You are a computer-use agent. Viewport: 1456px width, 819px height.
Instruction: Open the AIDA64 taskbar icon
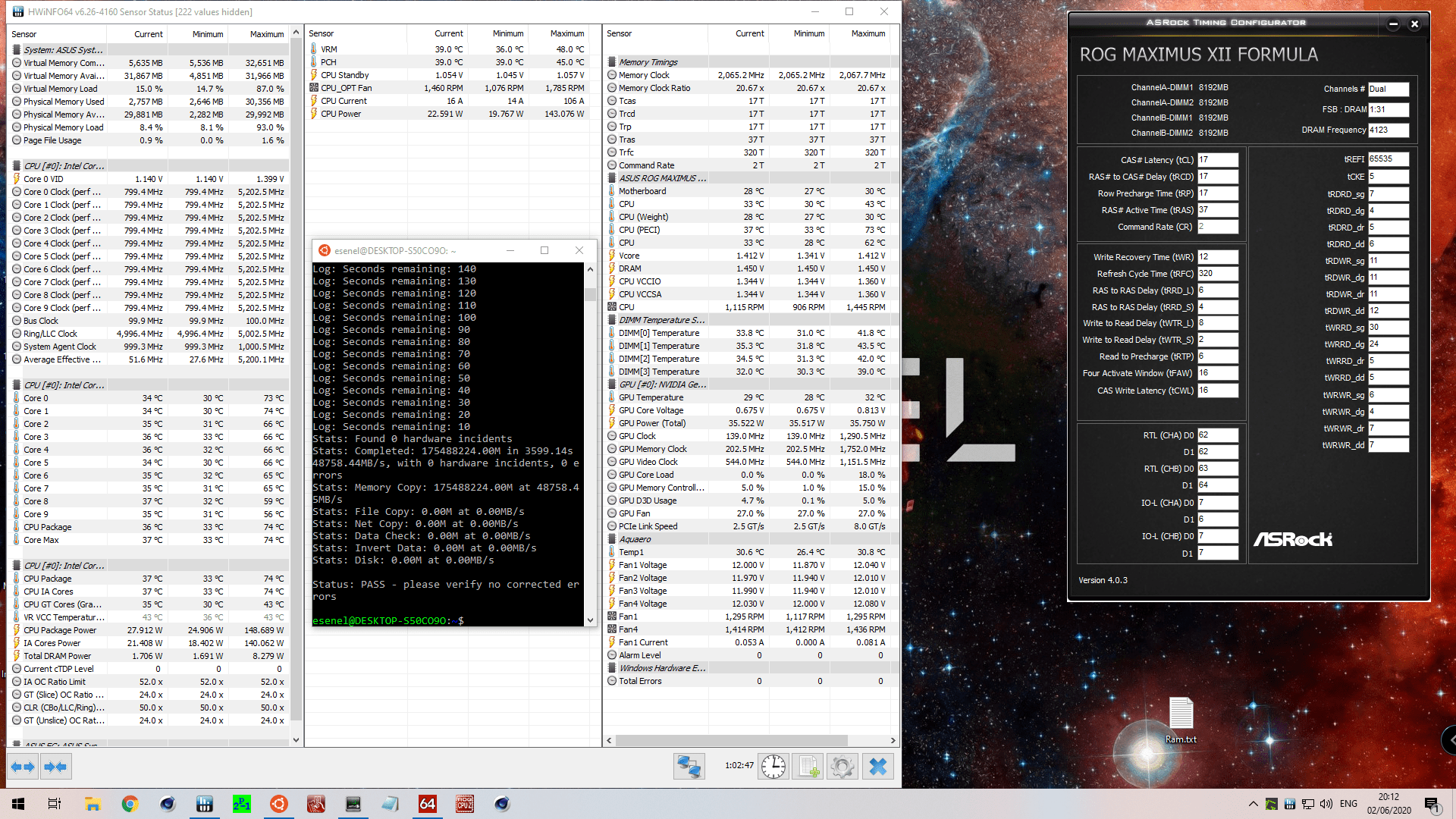coord(428,804)
